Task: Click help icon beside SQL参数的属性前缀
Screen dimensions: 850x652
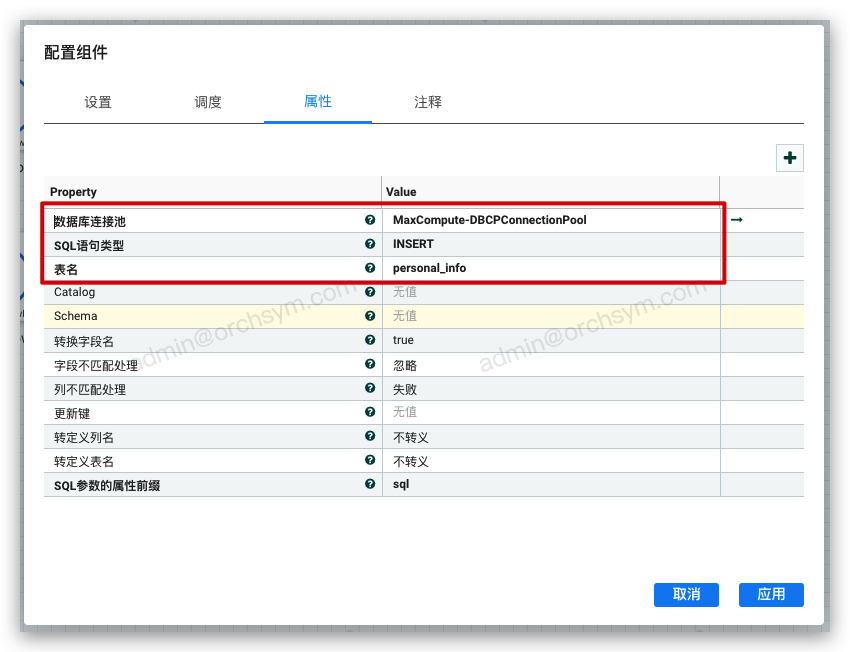Action: [370, 484]
